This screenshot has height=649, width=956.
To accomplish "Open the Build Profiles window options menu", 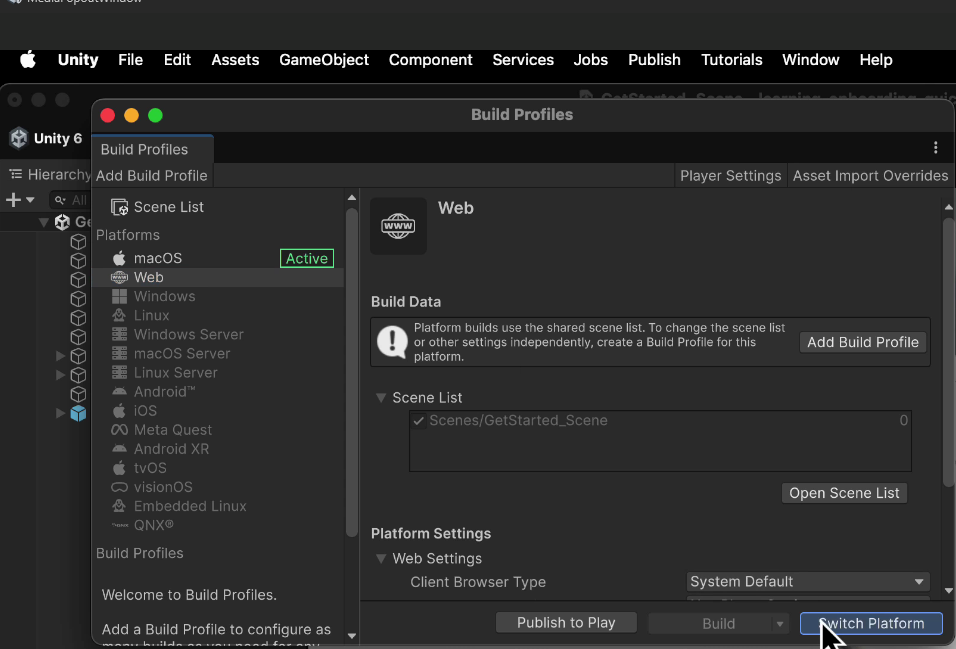I will pos(935,148).
